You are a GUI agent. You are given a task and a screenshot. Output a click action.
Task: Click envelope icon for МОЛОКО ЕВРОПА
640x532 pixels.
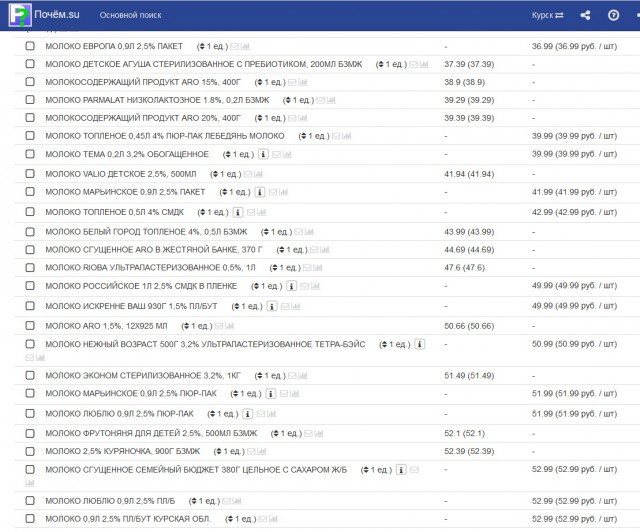[234, 47]
